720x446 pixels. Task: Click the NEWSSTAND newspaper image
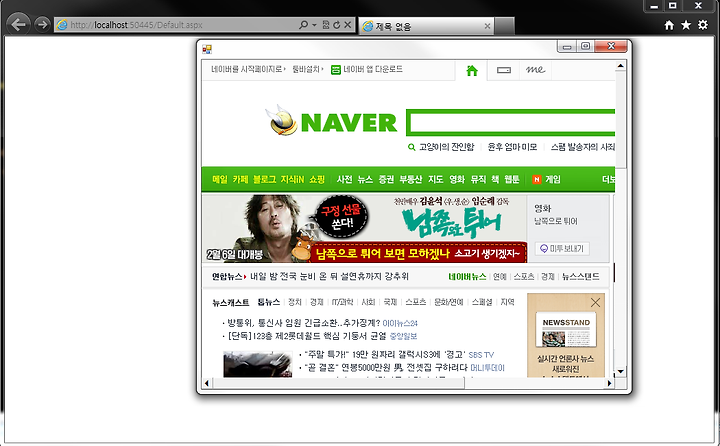(566, 331)
